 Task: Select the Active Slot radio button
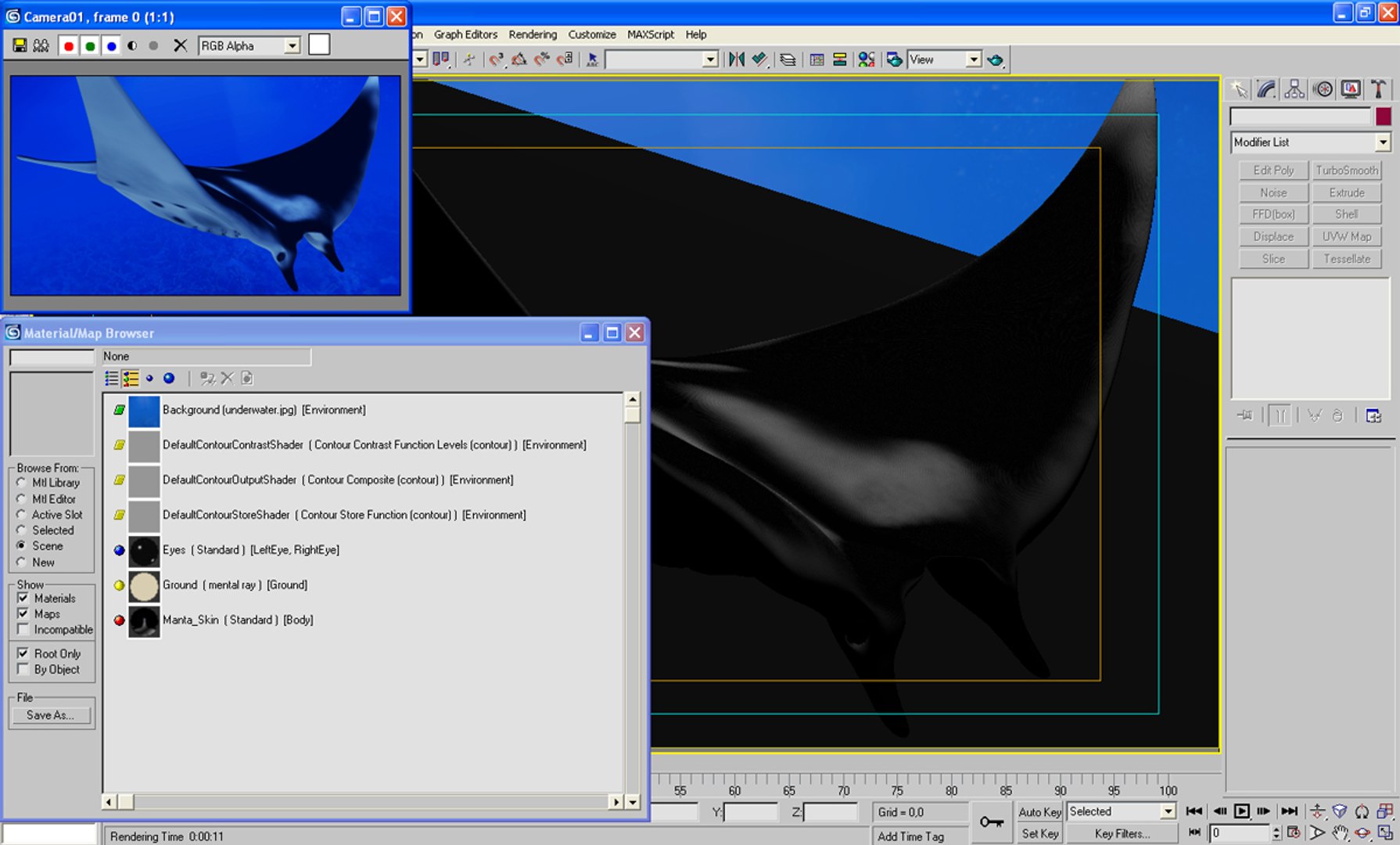(21, 514)
